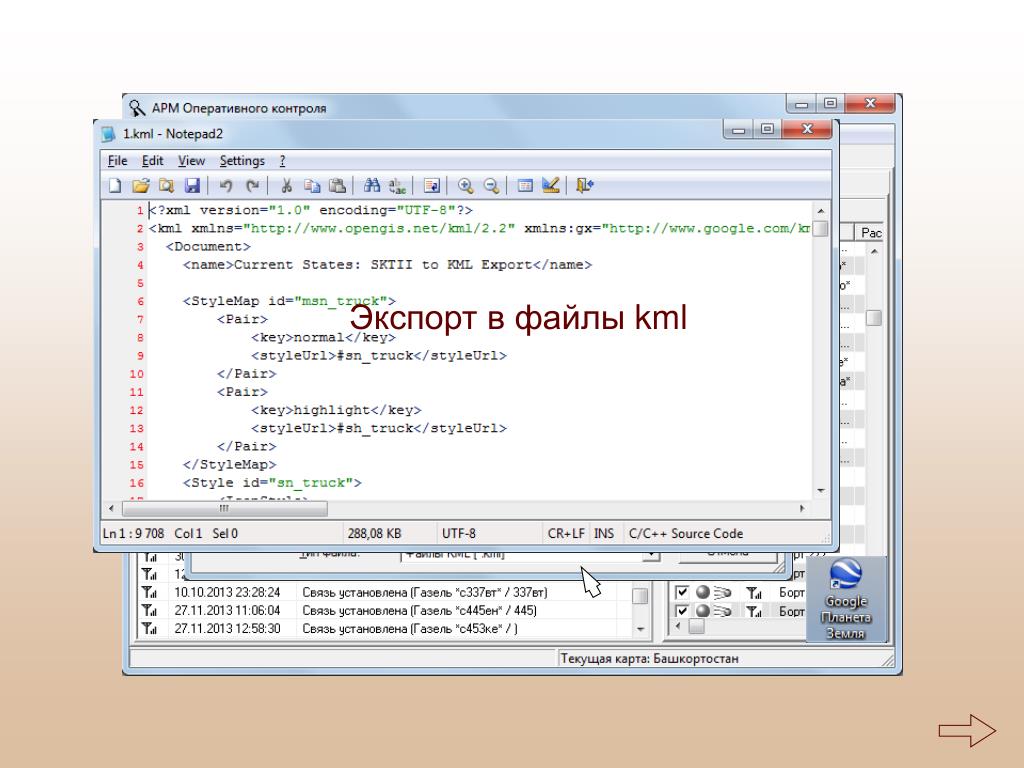The height and width of the screenshot is (768, 1024).
Task: Open a file via folder icon
Action: (x=140, y=186)
